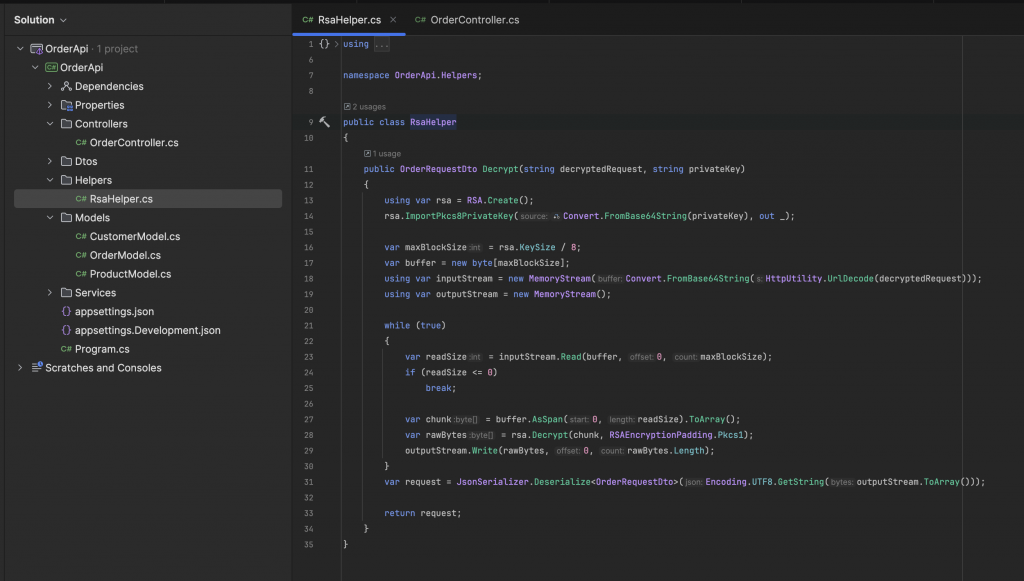Screen dimensions: 1024x581
Task: Open OrderModel.cs in the solution tree
Action: click(125, 255)
